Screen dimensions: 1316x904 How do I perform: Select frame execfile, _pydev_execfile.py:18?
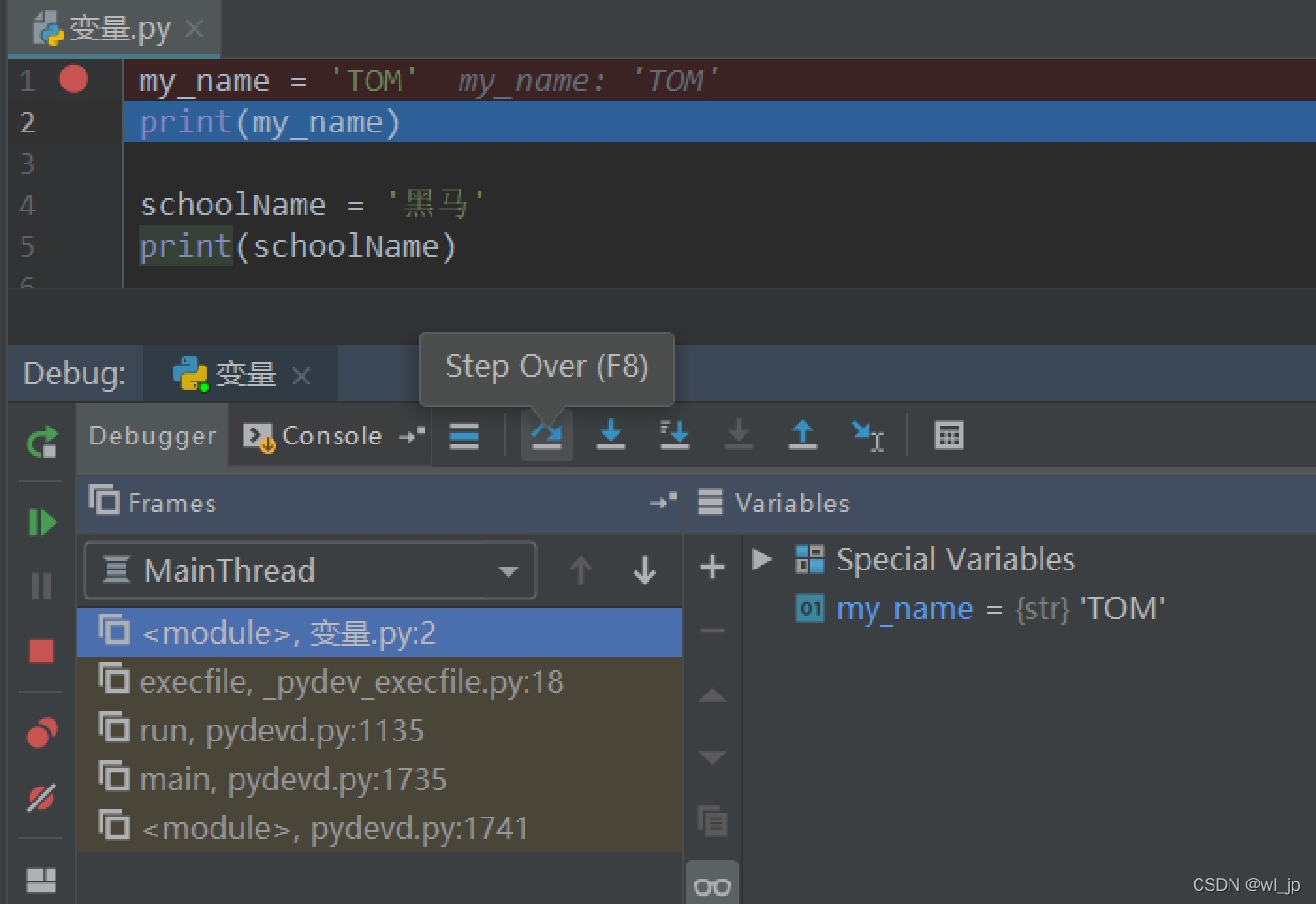380,681
